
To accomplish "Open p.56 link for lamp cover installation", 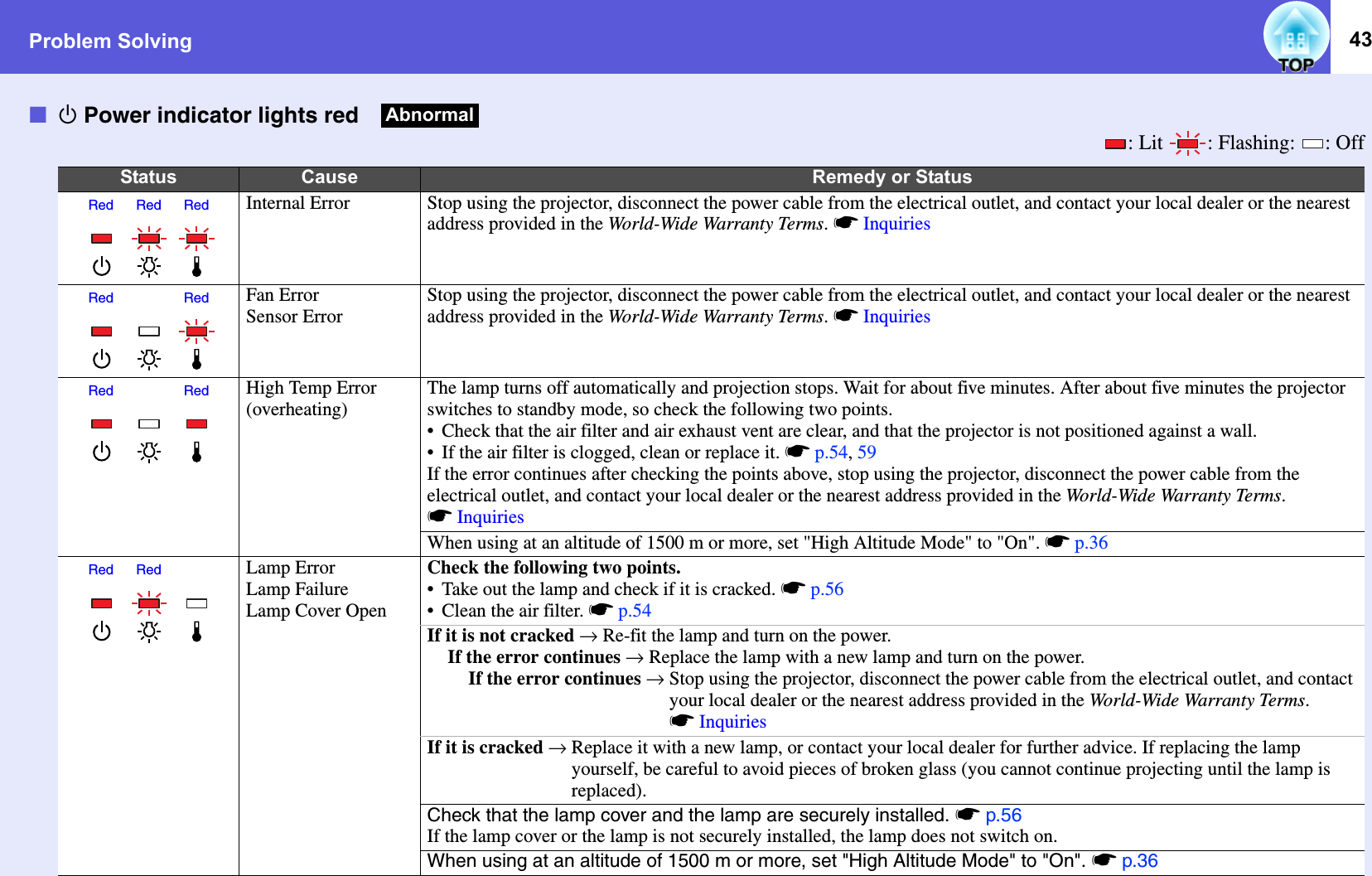I will coord(1003,816).
